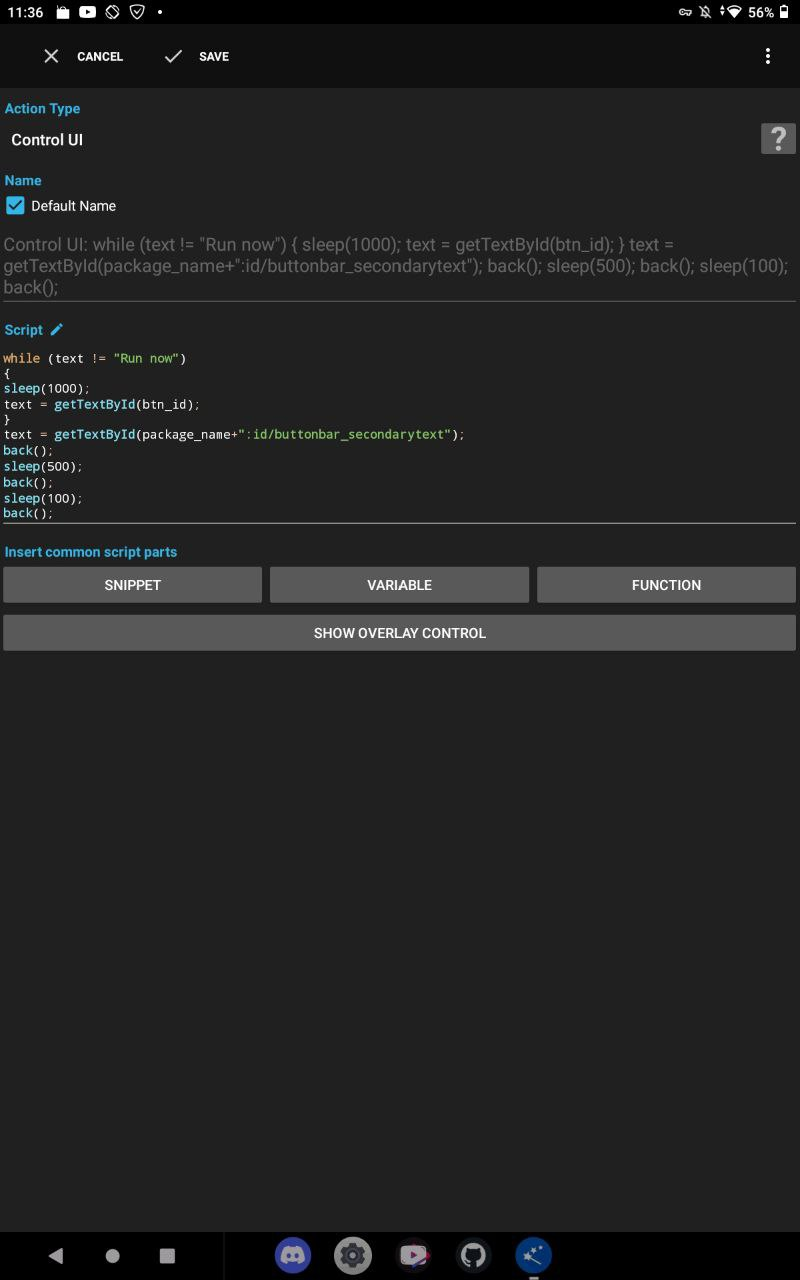Open Settings gear app in taskbar
The image size is (800, 1280).
(x=353, y=1255)
